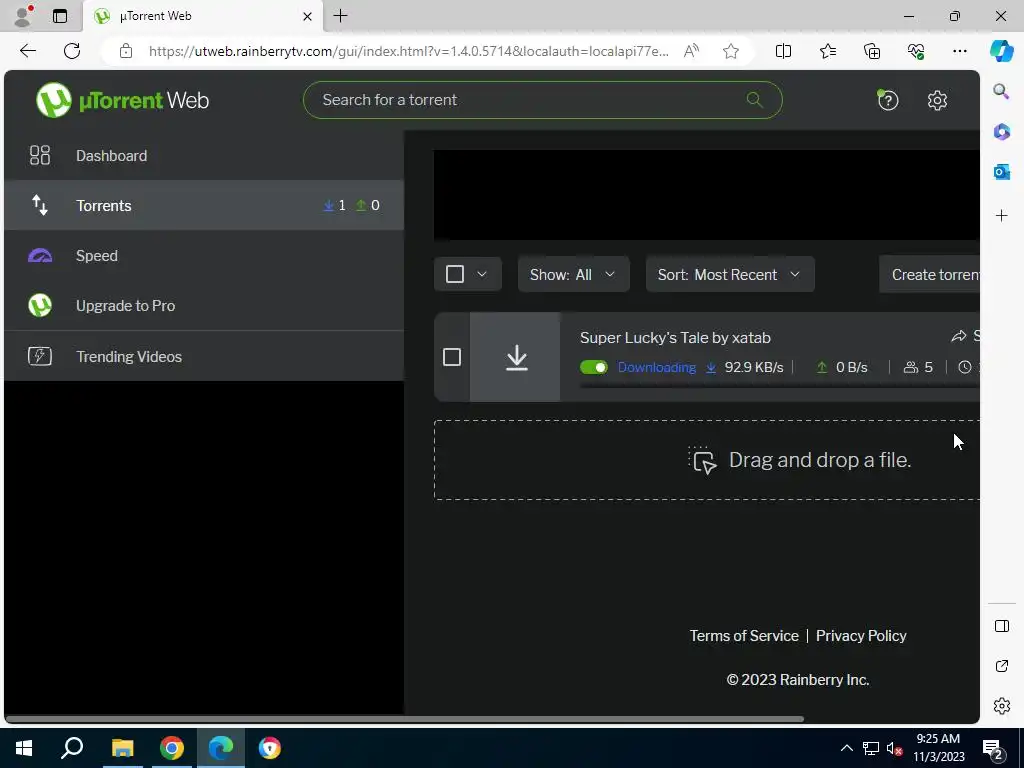Viewport: 1024px width, 768px height.
Task: Refresh the page with reload icon
Action: click(72, 51)
